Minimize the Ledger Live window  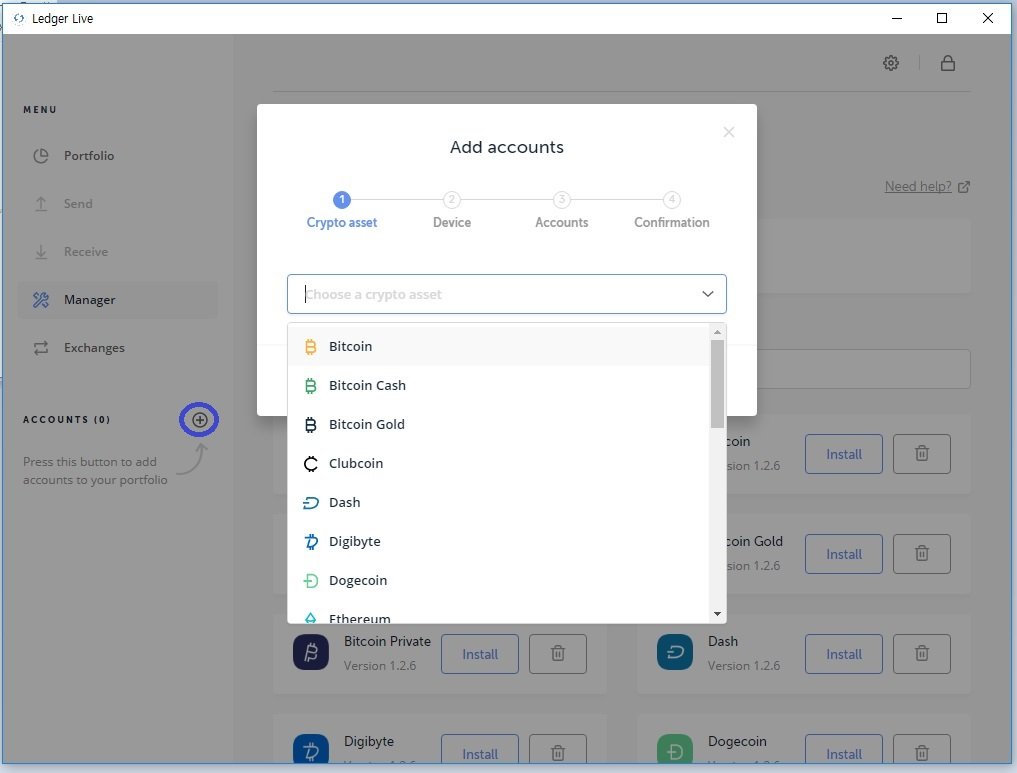(x=897, y=18)
